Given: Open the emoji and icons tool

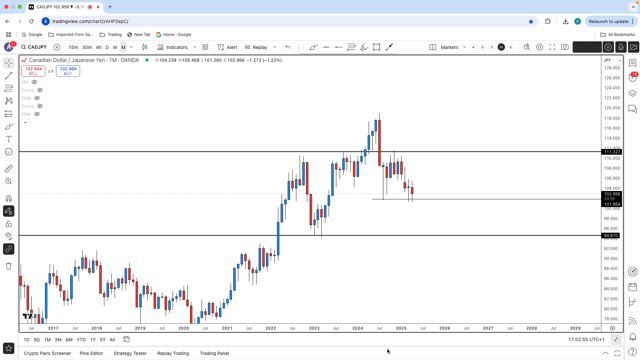Looking at the screenshot, I should 9,152.
